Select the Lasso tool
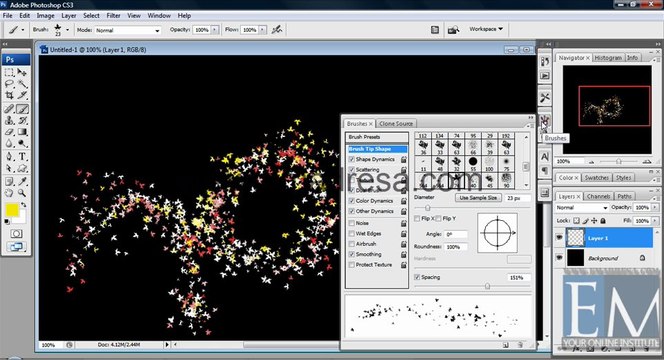 click(9, 84)
